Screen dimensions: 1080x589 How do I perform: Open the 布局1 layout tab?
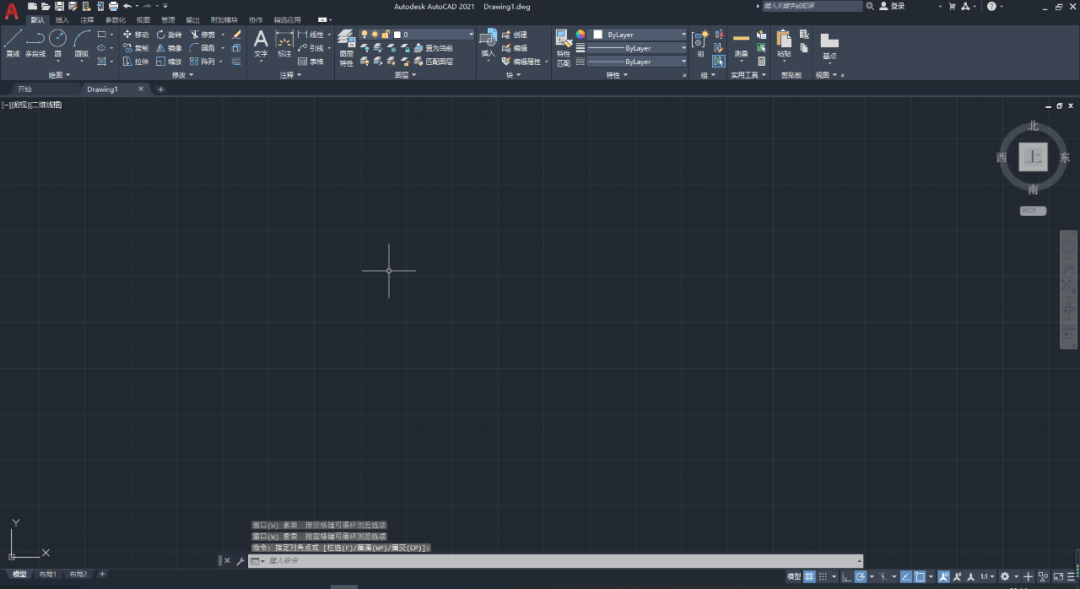[x=47, y=575]
